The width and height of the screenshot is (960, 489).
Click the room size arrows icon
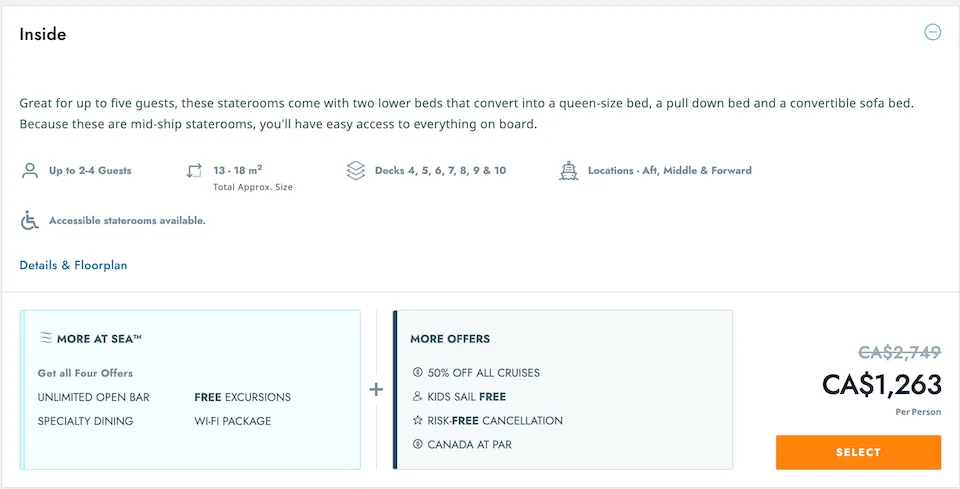[194, 171]
